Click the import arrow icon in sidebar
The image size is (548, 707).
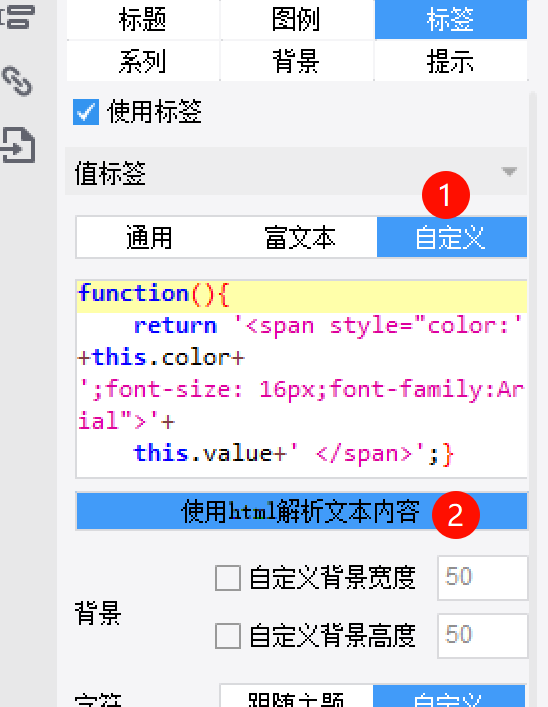tap(18, 145)
